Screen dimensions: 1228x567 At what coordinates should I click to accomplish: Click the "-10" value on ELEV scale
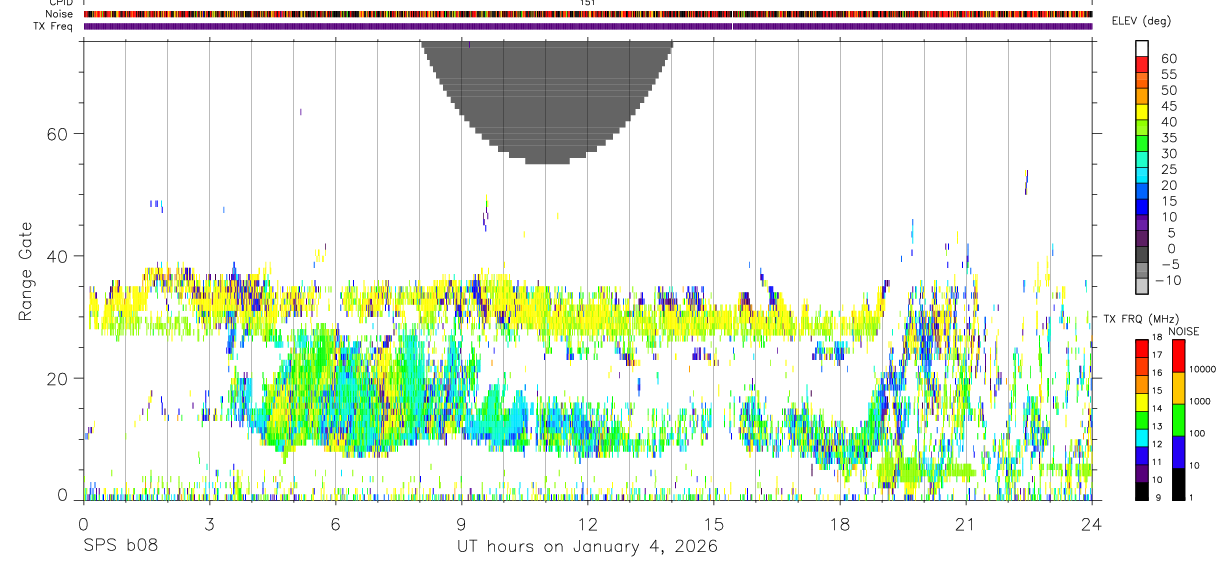1168,281
